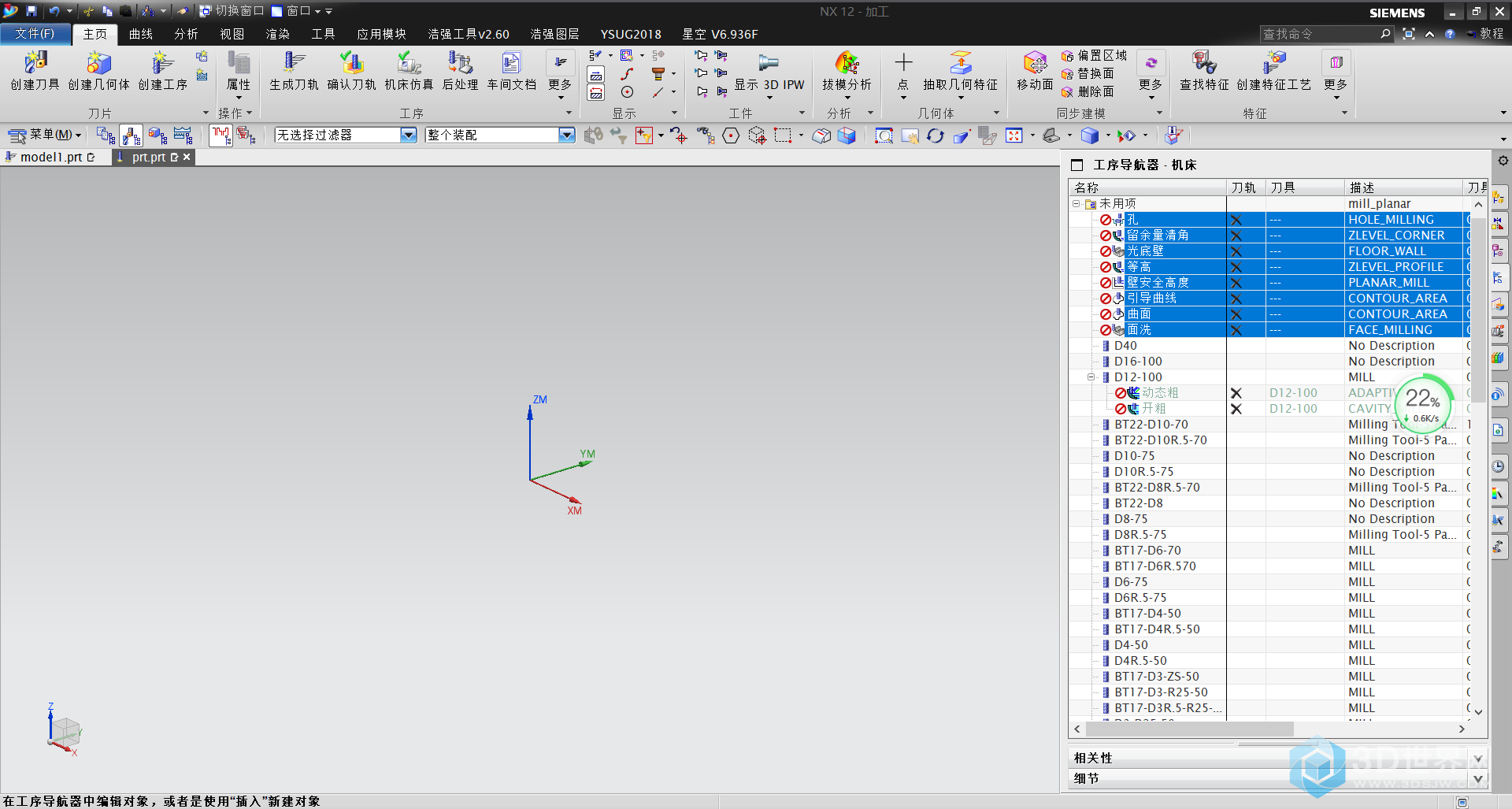Click the 查找命令 search field

[1321, 34]
